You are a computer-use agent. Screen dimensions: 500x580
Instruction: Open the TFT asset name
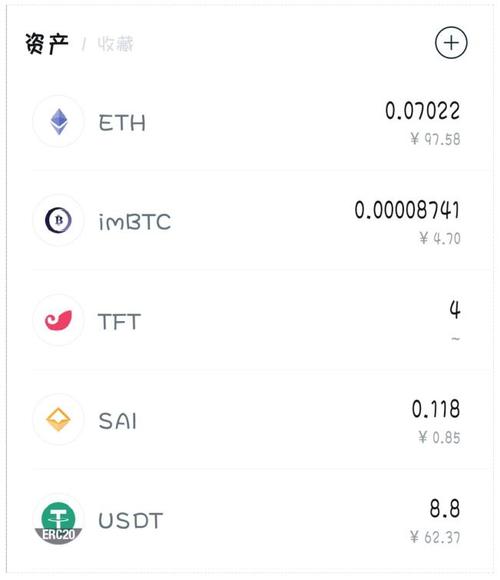[x=119, y=321]
